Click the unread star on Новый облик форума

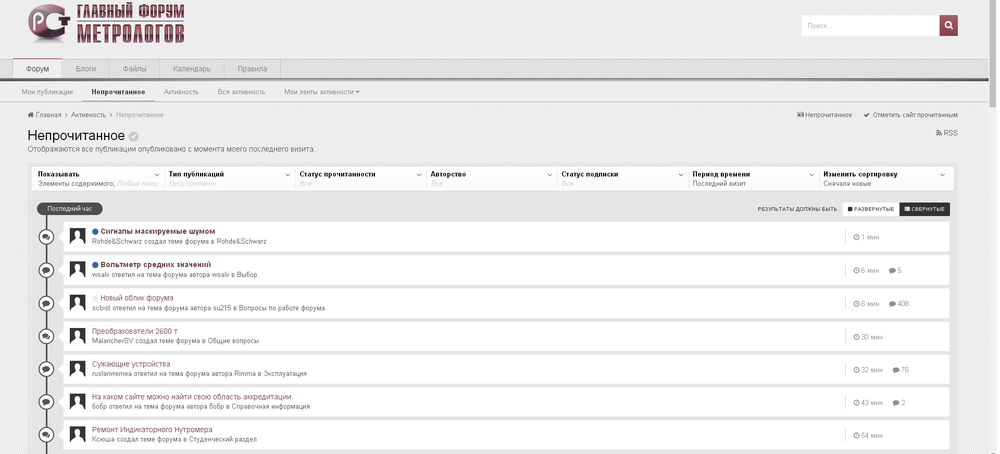(96, 298)
